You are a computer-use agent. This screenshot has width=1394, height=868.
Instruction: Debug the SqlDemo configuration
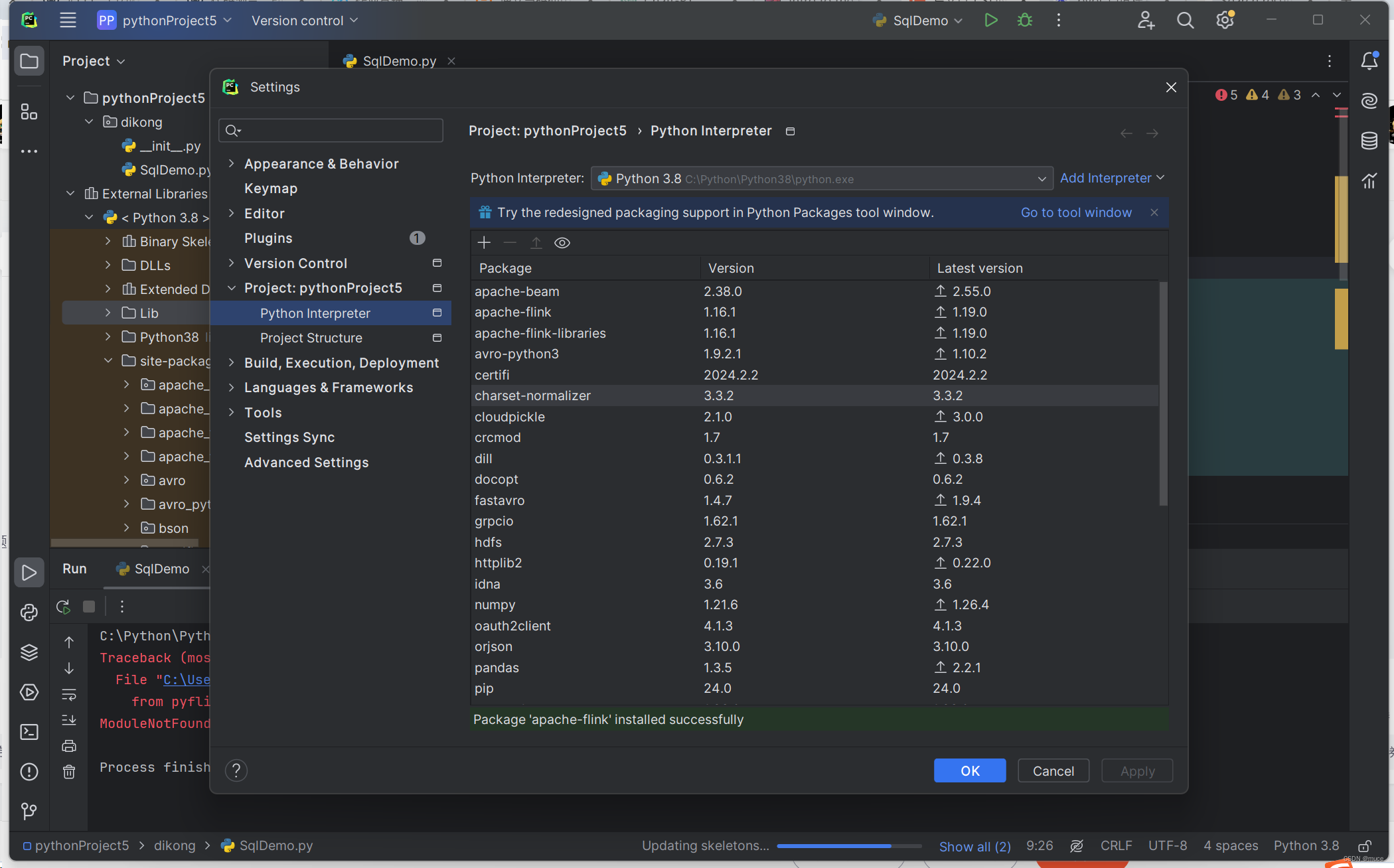(x=1024, y=20)
